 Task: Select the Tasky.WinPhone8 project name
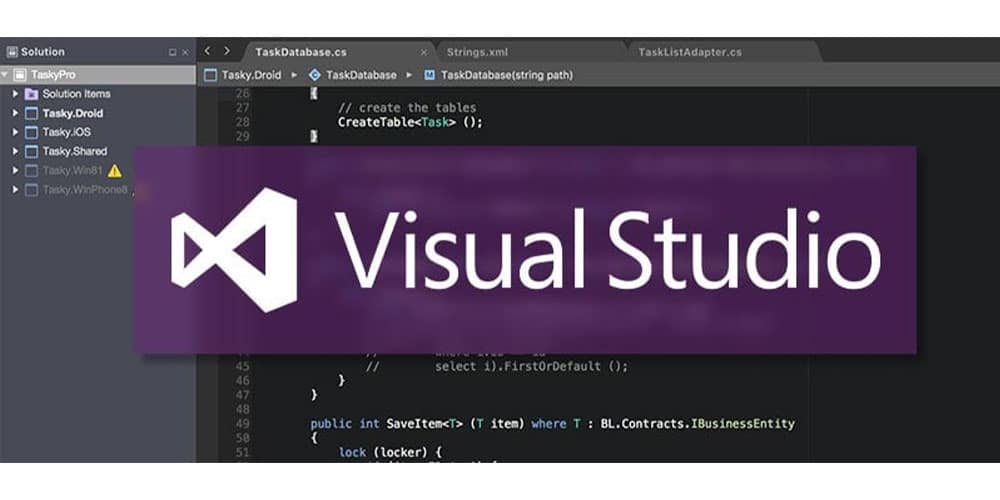click(85, 189)
